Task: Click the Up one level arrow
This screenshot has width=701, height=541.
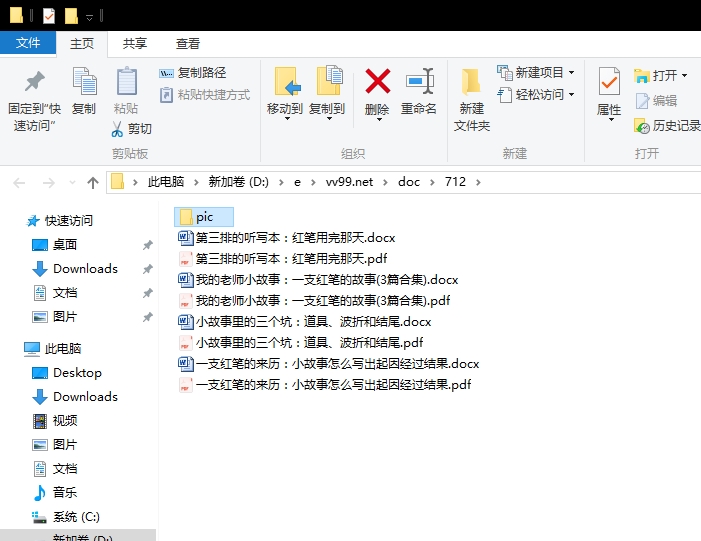Action: pos(93,182)
